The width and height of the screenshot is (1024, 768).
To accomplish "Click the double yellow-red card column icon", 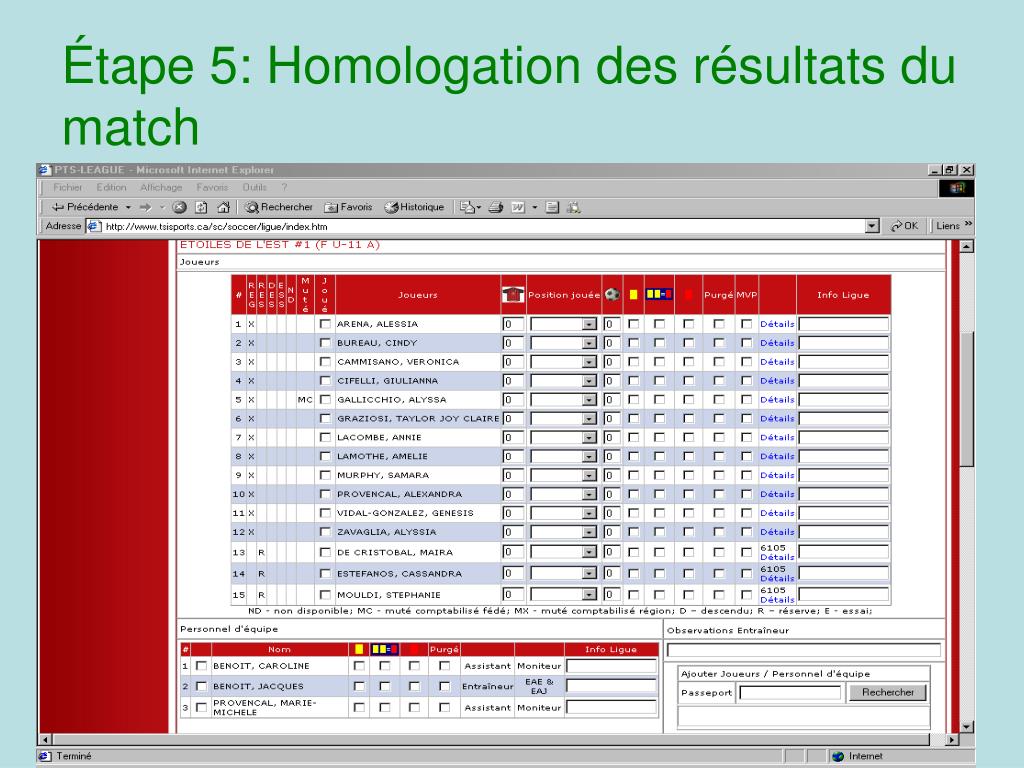I will [659, 295].
